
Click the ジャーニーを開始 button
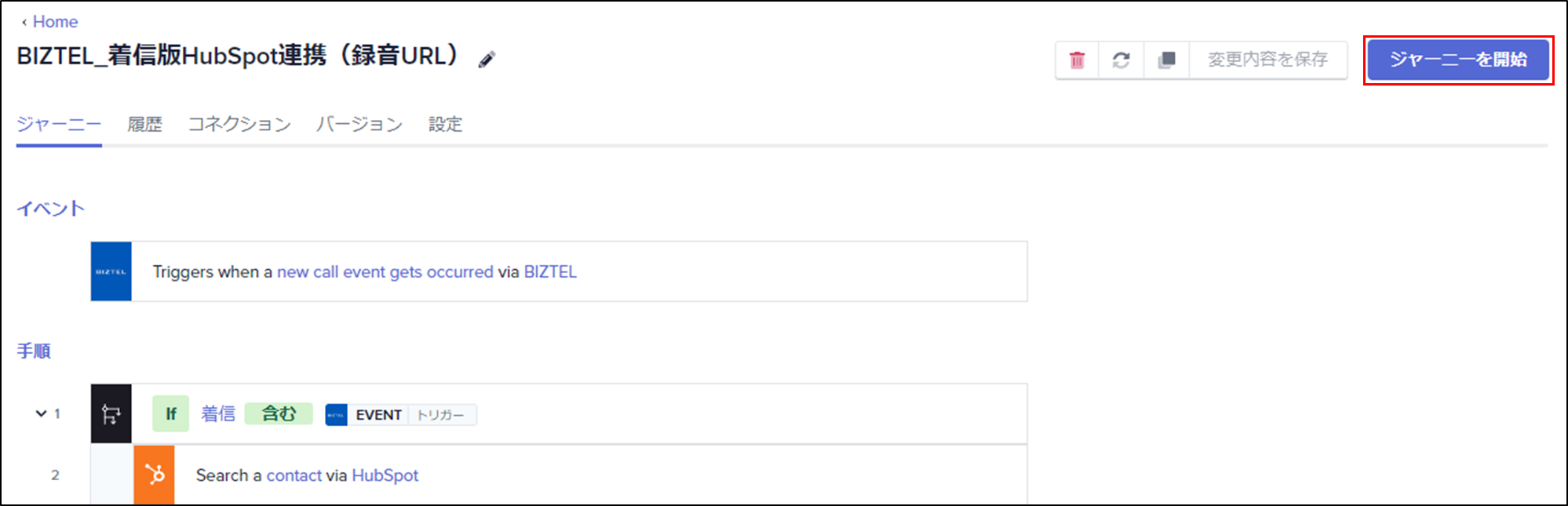pos(1458,60)
